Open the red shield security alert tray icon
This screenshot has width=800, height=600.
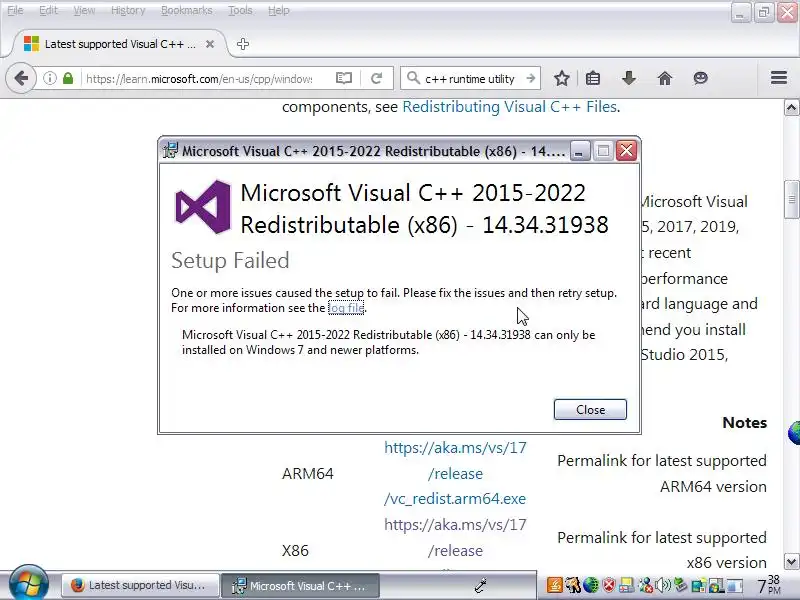tap(609, 585)
